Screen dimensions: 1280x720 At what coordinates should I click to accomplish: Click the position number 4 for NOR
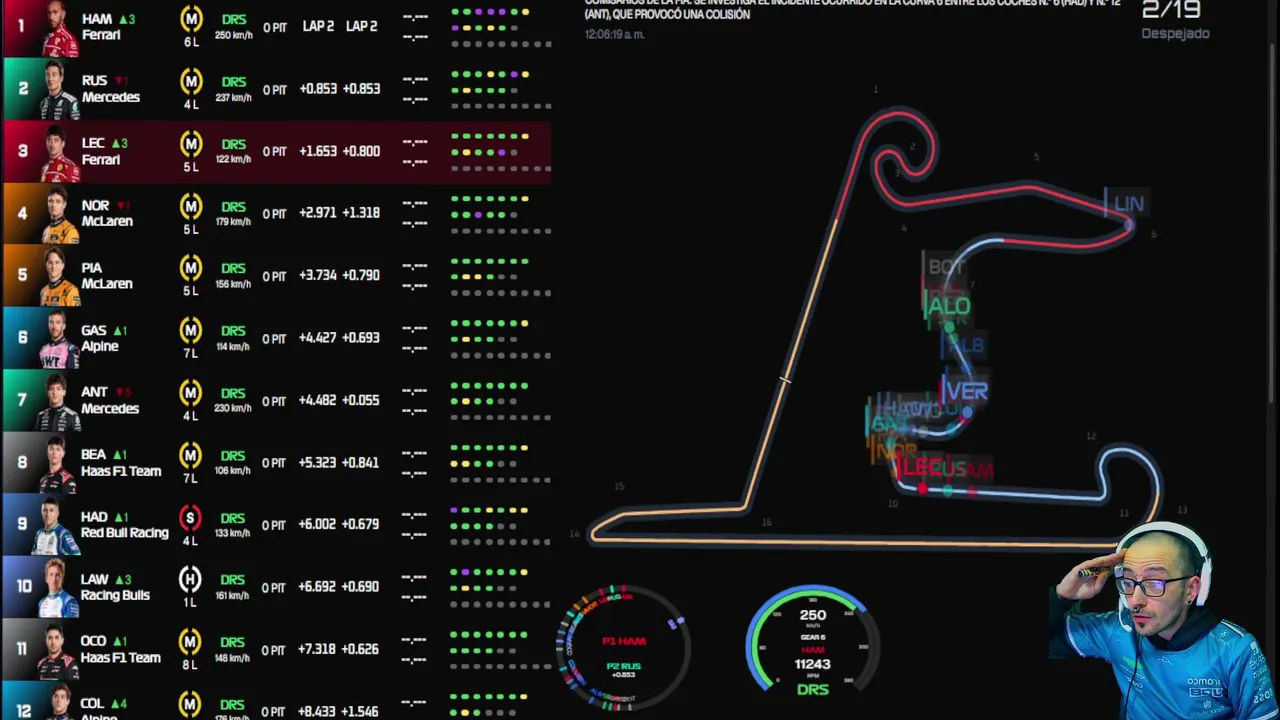[22, 213]
